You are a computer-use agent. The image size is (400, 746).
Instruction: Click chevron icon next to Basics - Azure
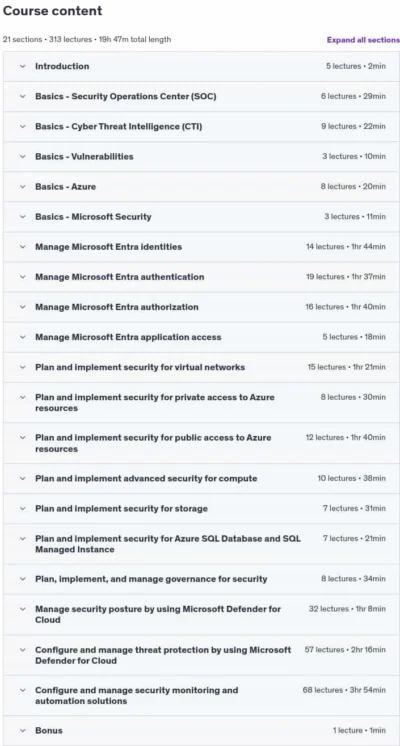[x=22, y=186]
